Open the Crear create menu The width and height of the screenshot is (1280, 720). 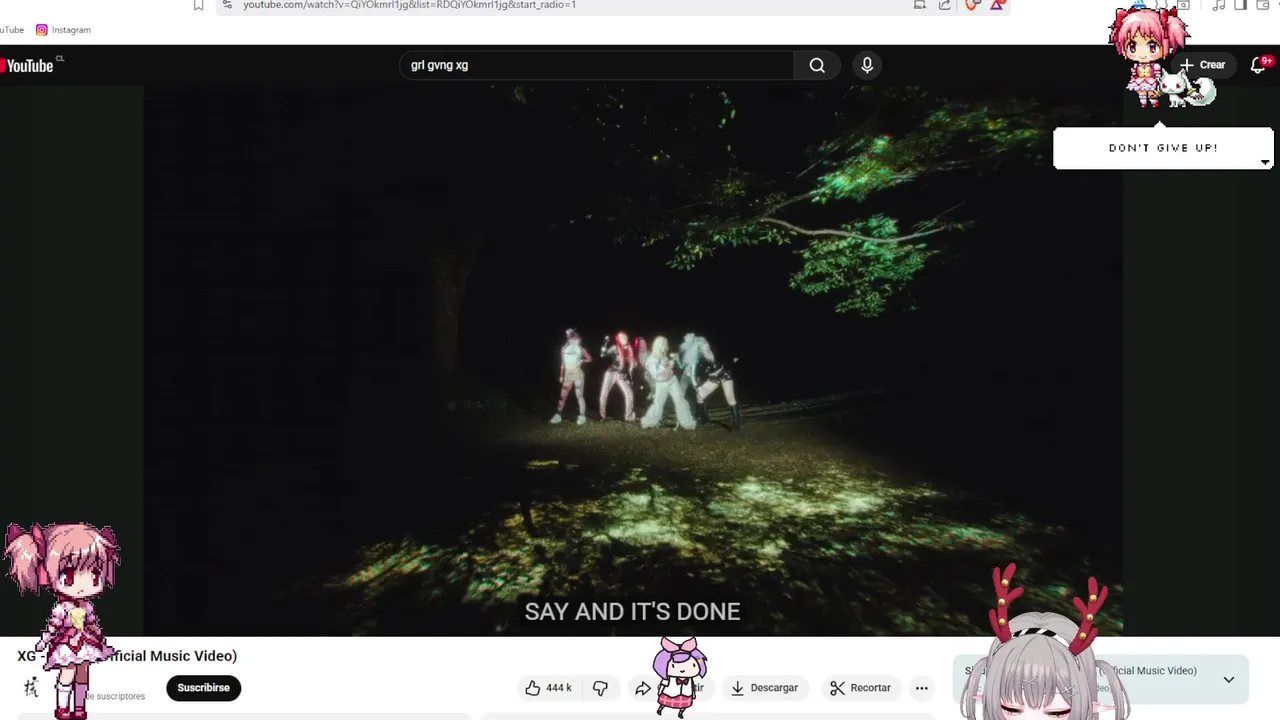pyautogui.click(x=1203, y=65)
